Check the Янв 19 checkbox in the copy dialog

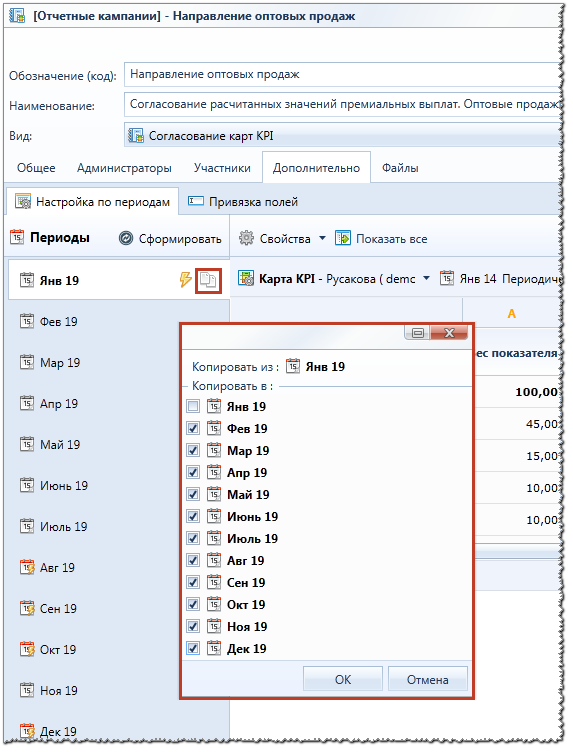[193, 407]
